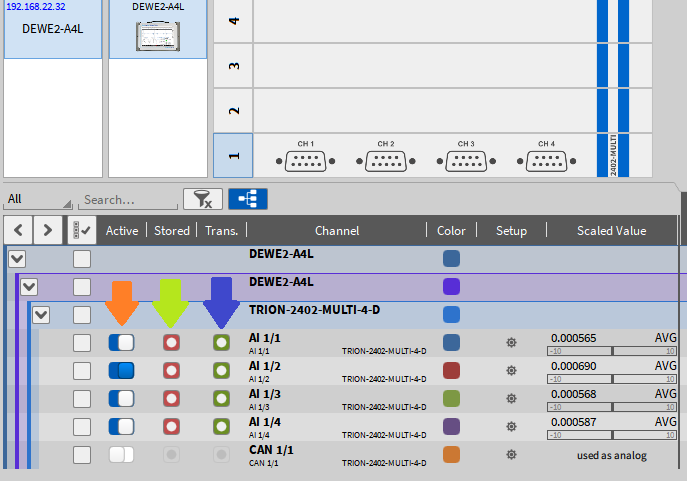The width and height of the screenshot is (687, 481).
Task: Click the Scaled Value column header
Action: [x=611, y=231]
